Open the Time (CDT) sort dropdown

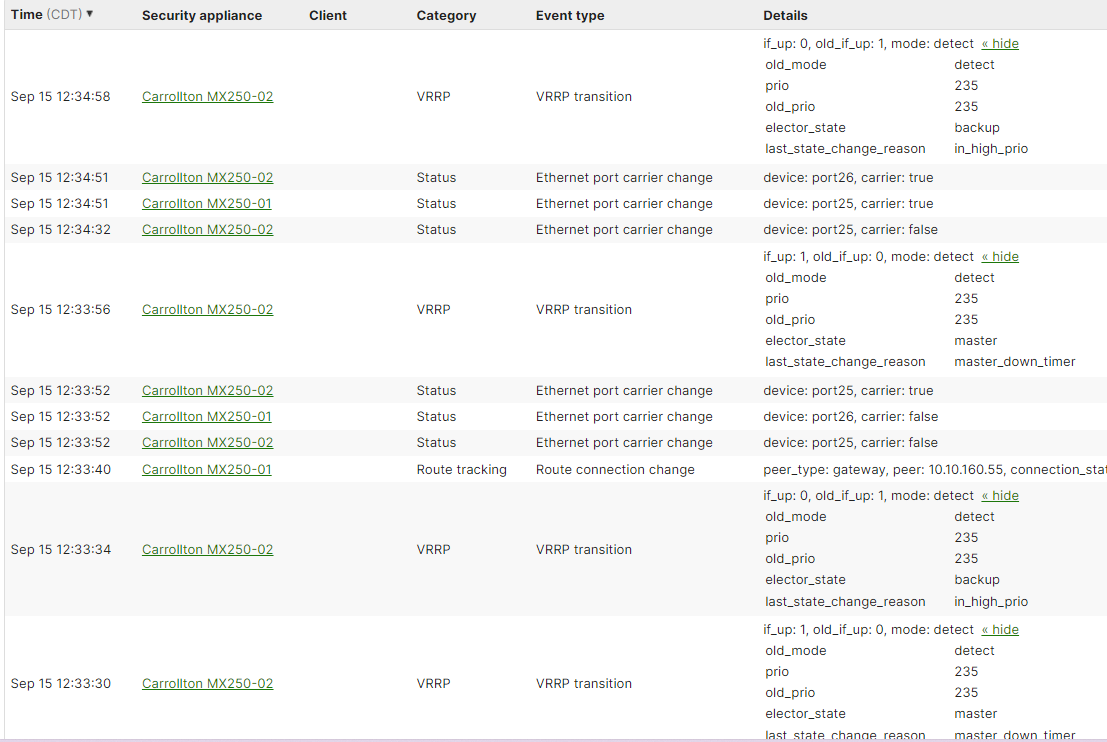click(46, 15)
